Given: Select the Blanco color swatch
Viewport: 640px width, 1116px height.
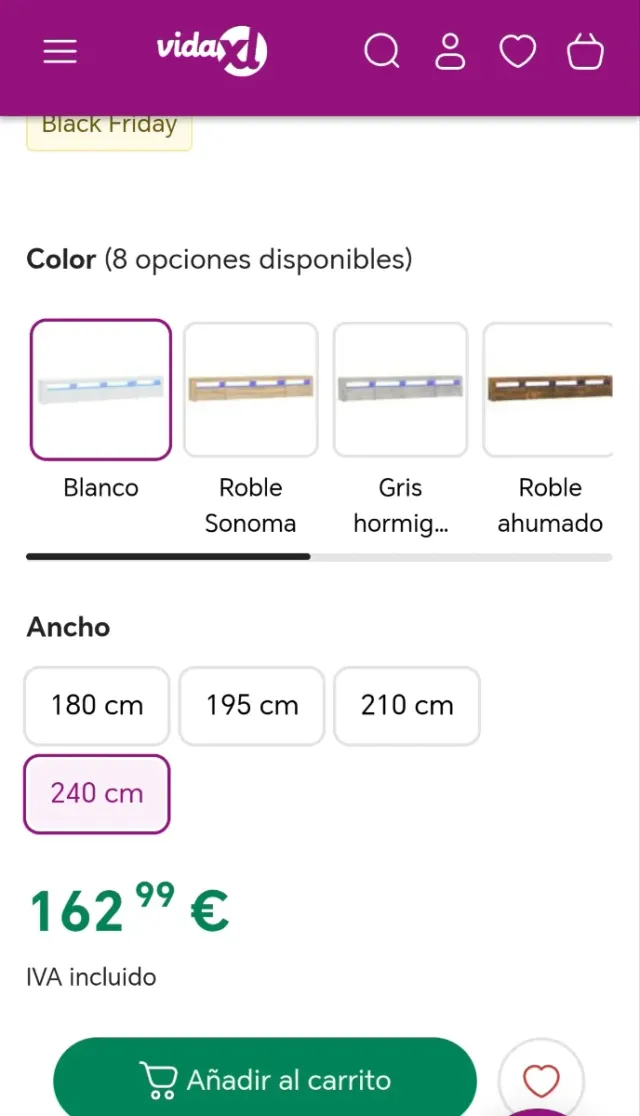Looking at the screenshot, I should coord(100,388).
